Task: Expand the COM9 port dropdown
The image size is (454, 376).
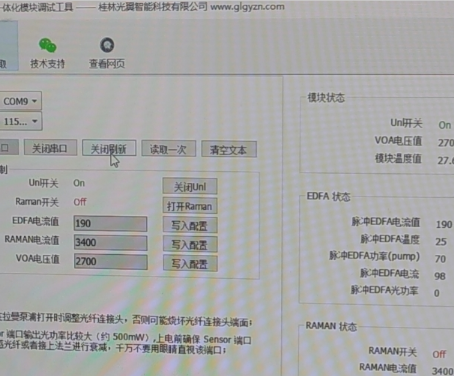Action: (20, 101)
